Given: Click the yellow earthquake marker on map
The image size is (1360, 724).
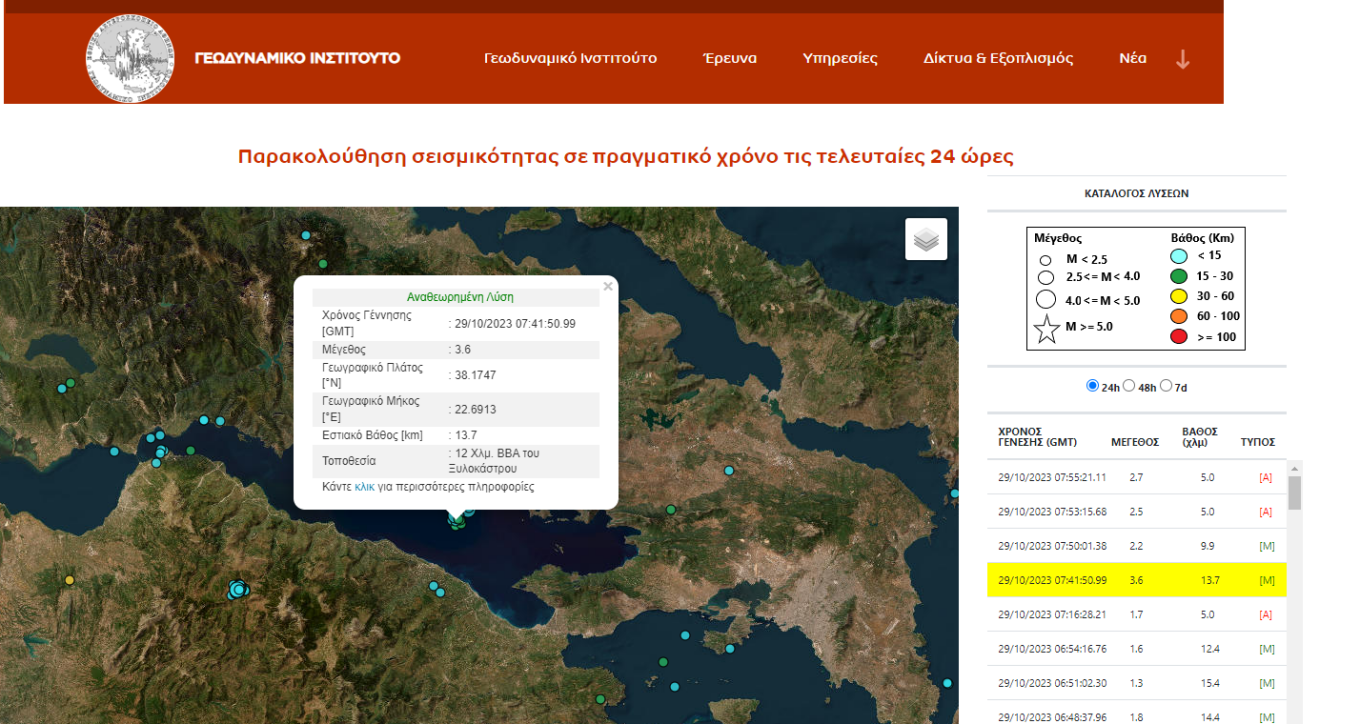Looking at the screenshot, I should (69, 580).
